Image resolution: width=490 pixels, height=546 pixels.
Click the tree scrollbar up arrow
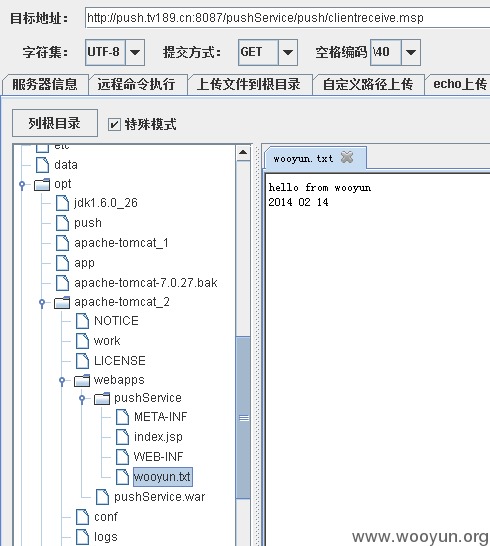(243, 153)
